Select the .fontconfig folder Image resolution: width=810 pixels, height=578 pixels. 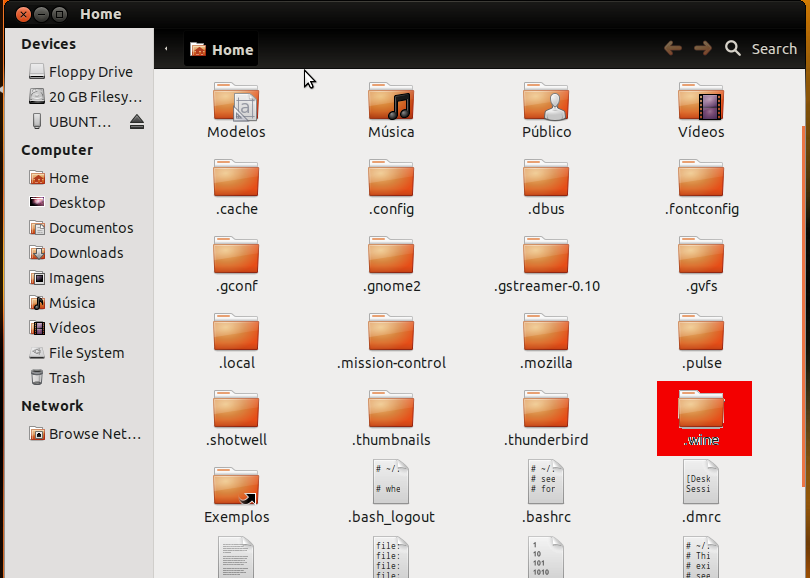701,188
